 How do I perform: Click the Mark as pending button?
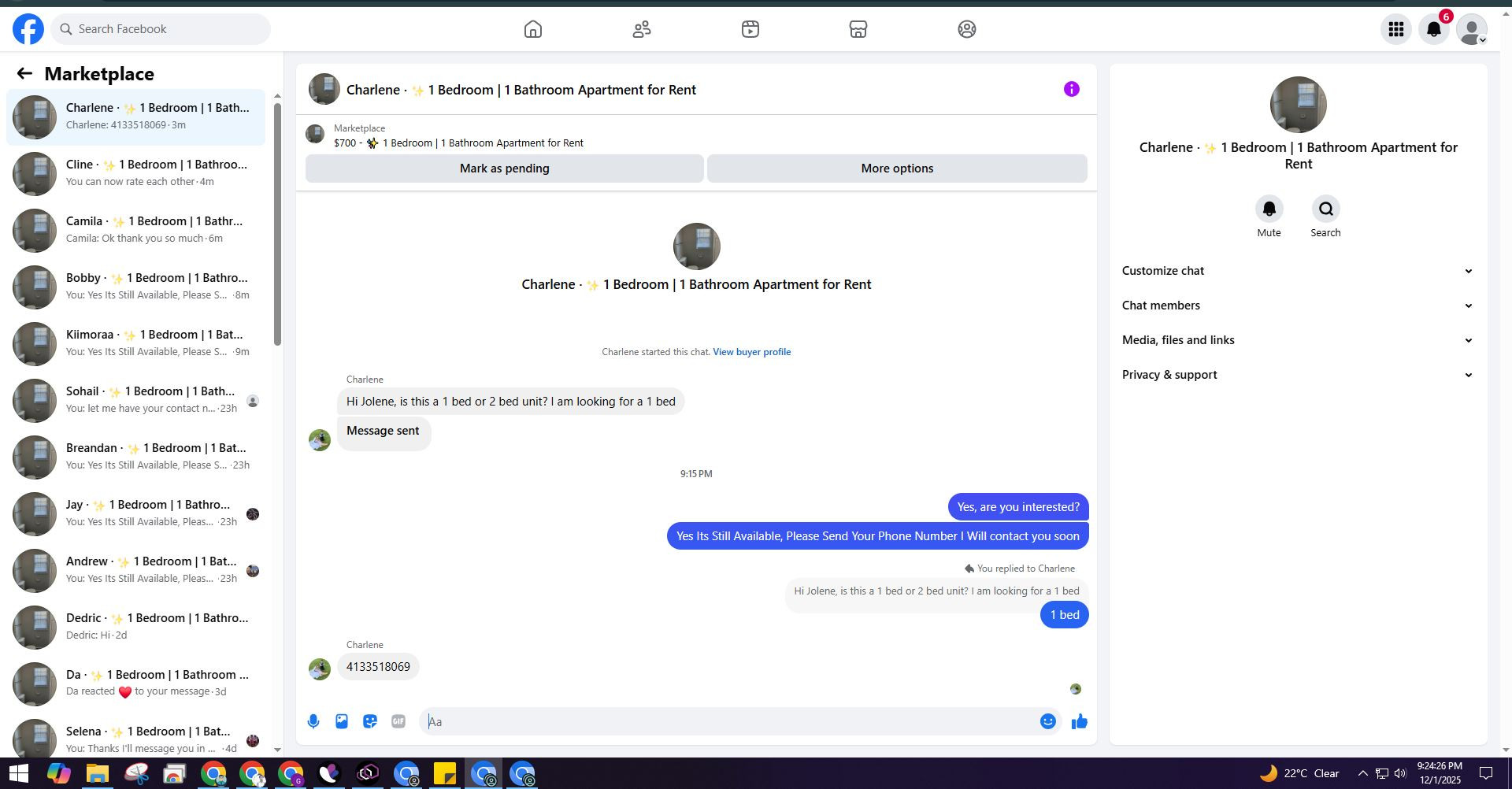click(504, 169)
